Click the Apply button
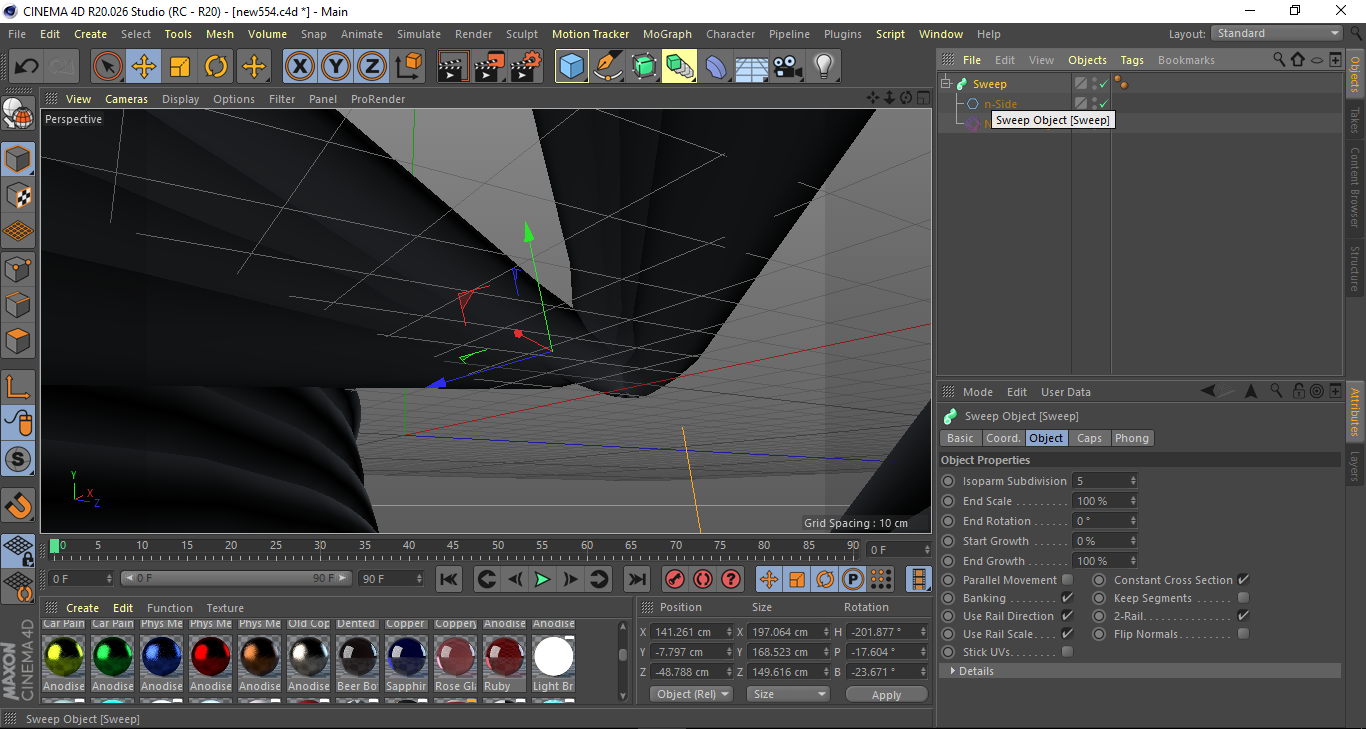1366x729 pixels. pos(886,694)
